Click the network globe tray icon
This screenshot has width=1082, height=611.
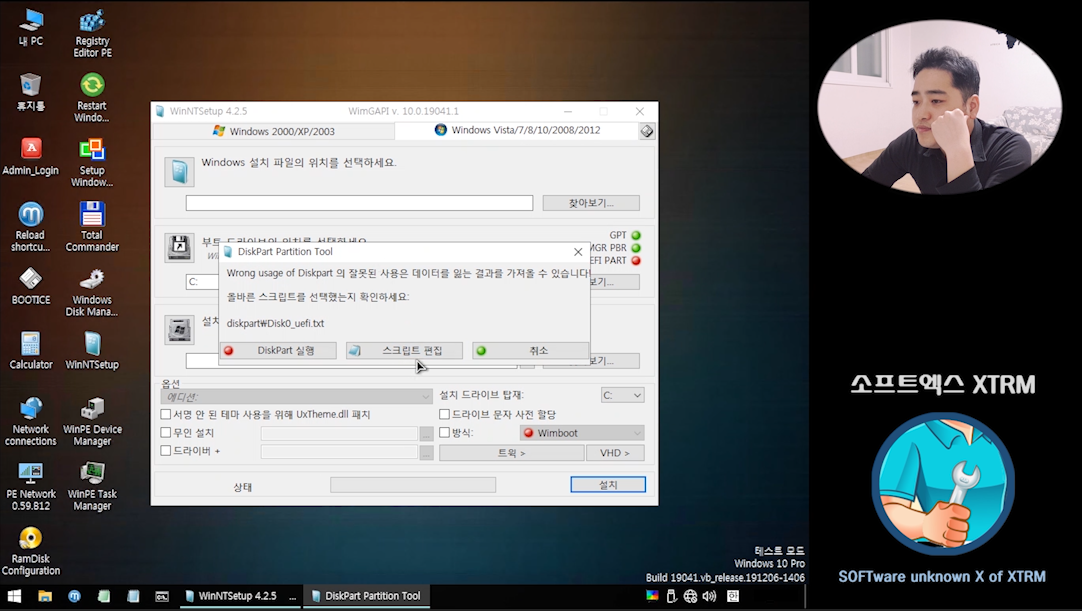coord(690,596)
